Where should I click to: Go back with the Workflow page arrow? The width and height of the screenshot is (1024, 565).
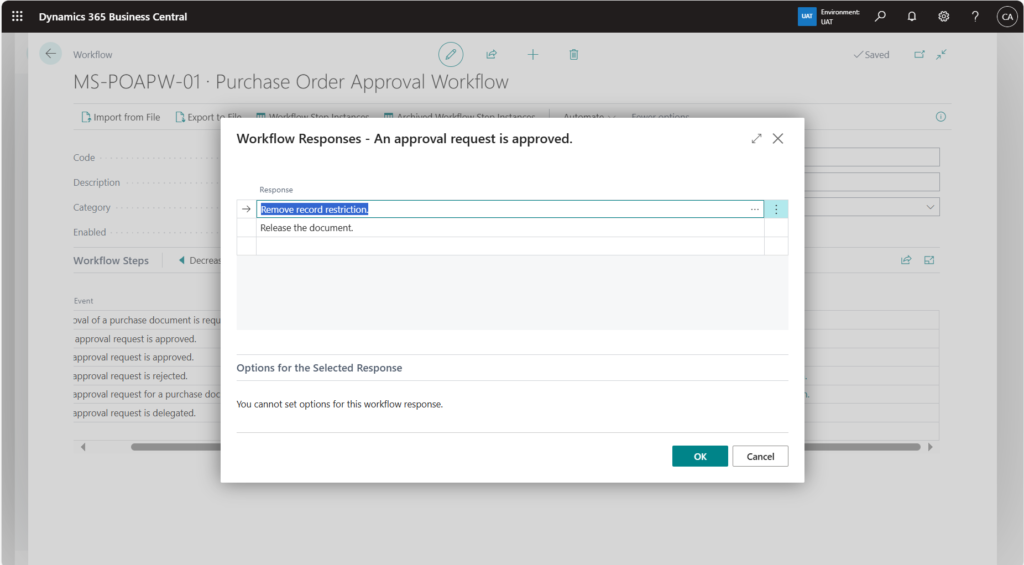pyautogui.click(x=50, y=54)
